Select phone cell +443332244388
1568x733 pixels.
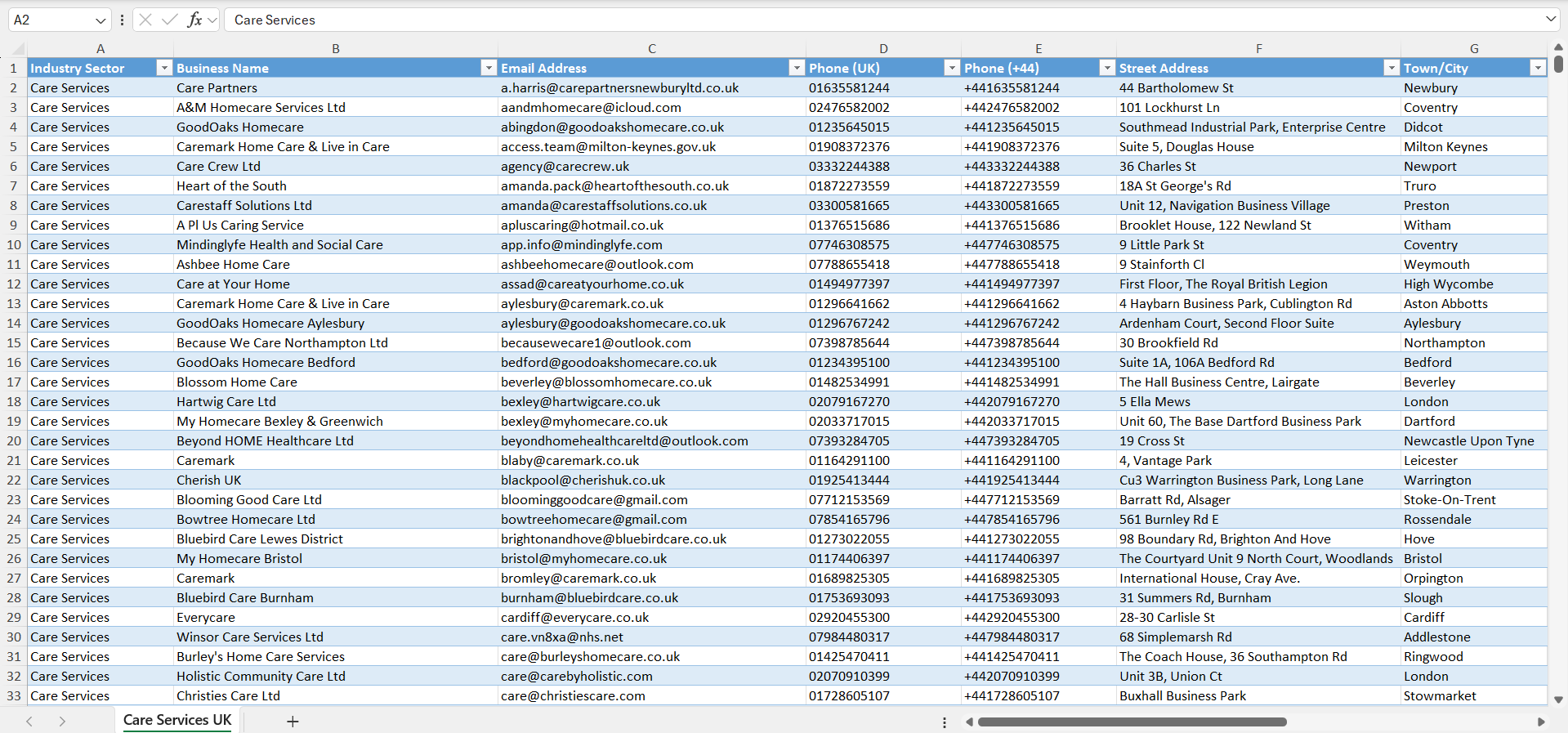1039,166
